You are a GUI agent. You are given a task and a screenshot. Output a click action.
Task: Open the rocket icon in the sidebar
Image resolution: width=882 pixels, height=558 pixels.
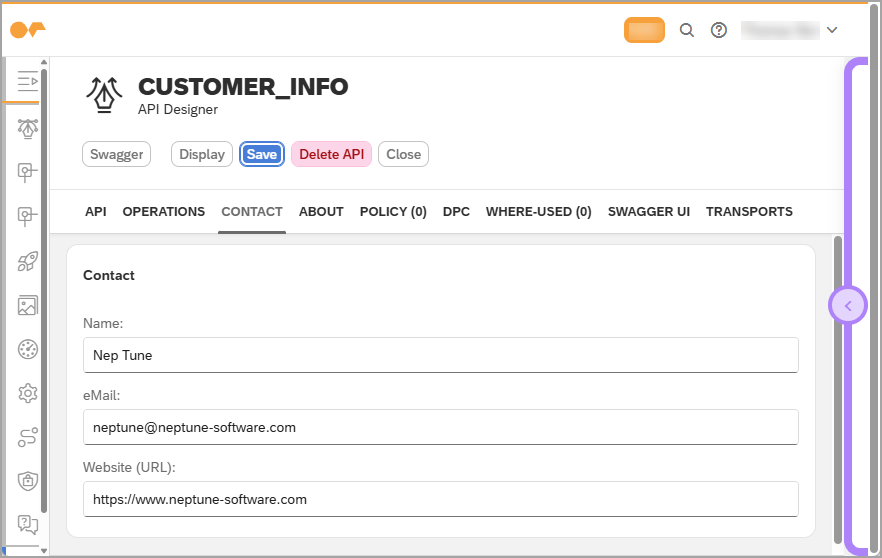tap(28, 261)
